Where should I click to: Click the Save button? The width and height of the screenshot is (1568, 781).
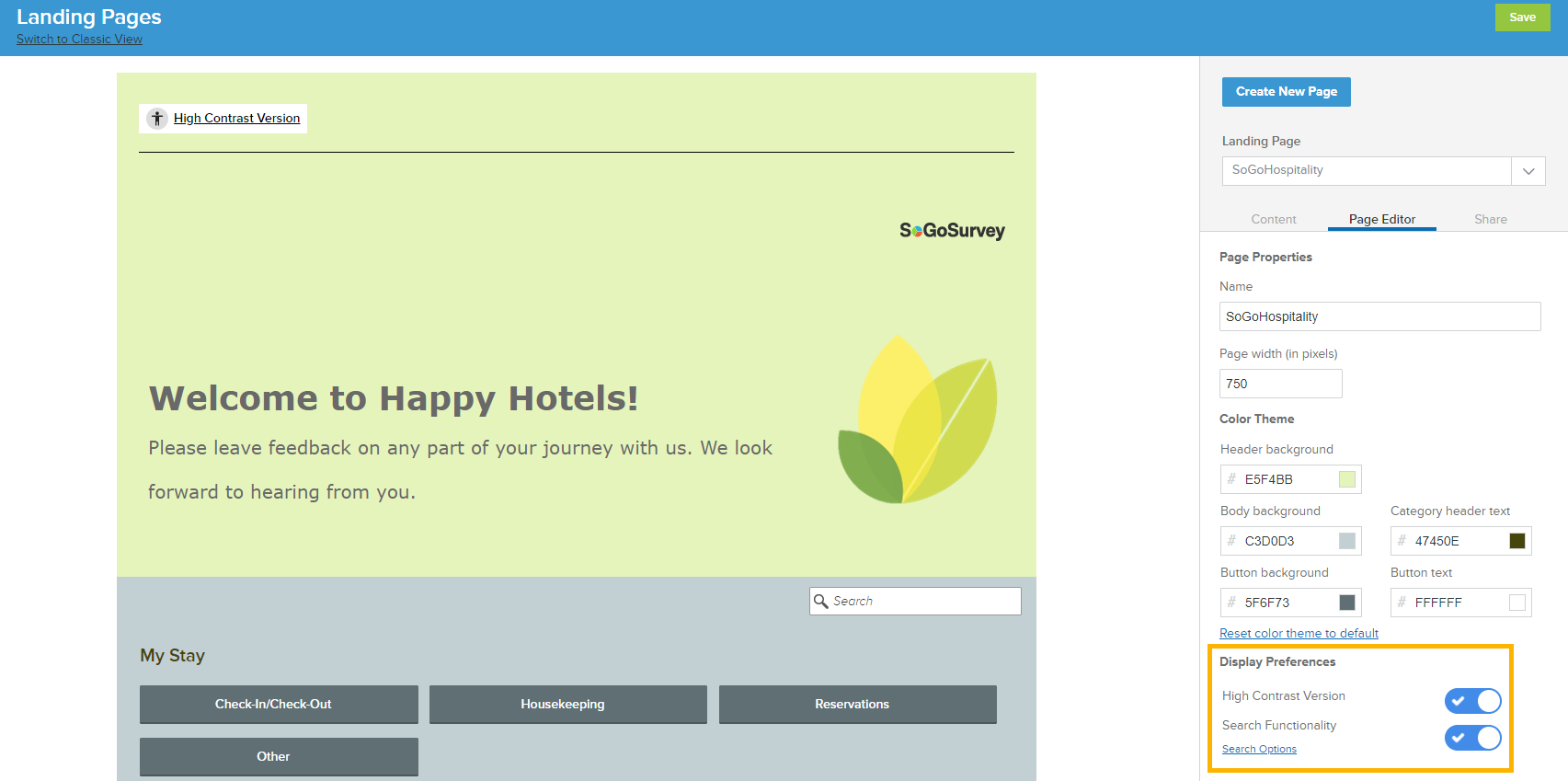coord(1523,17)
